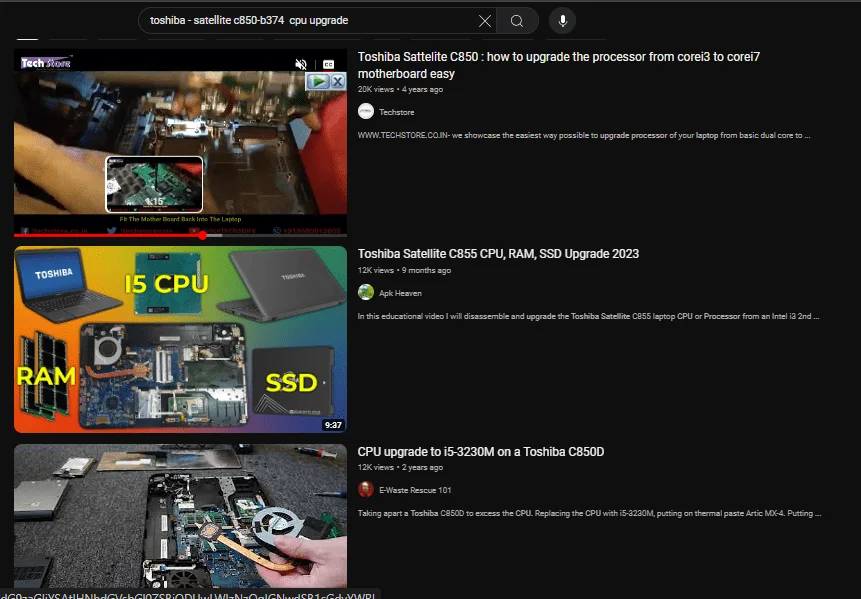Toggle closed captions CC on preview video

pyautogui.click(x=328, y=64)
